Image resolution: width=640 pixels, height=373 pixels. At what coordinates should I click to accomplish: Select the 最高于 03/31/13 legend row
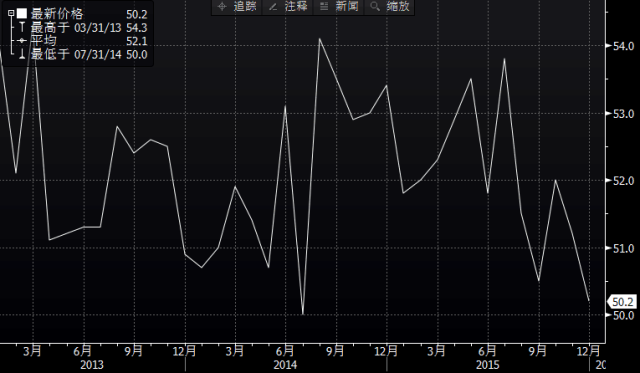(89, 28)
